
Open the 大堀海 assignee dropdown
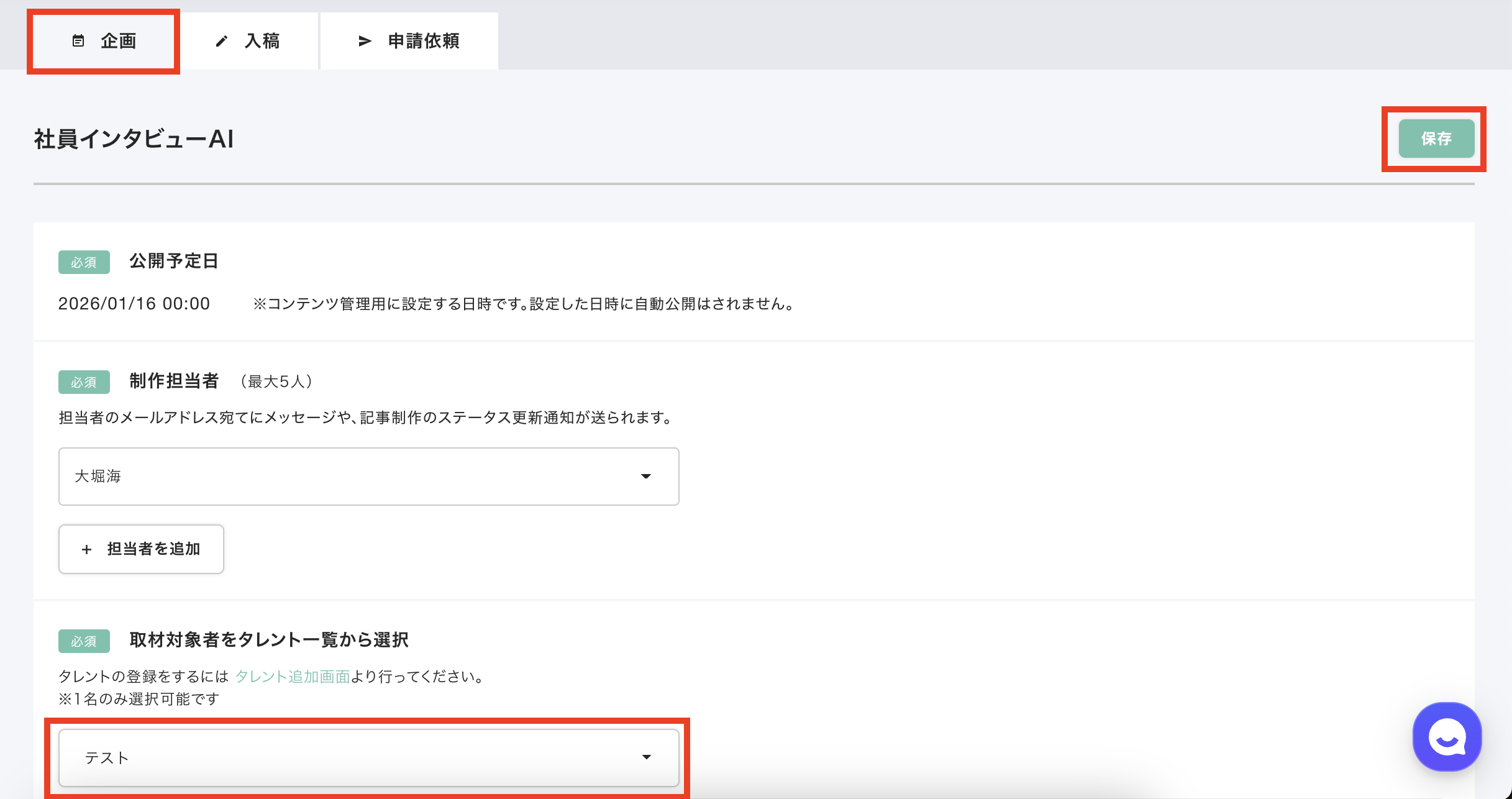coord(369,477)
